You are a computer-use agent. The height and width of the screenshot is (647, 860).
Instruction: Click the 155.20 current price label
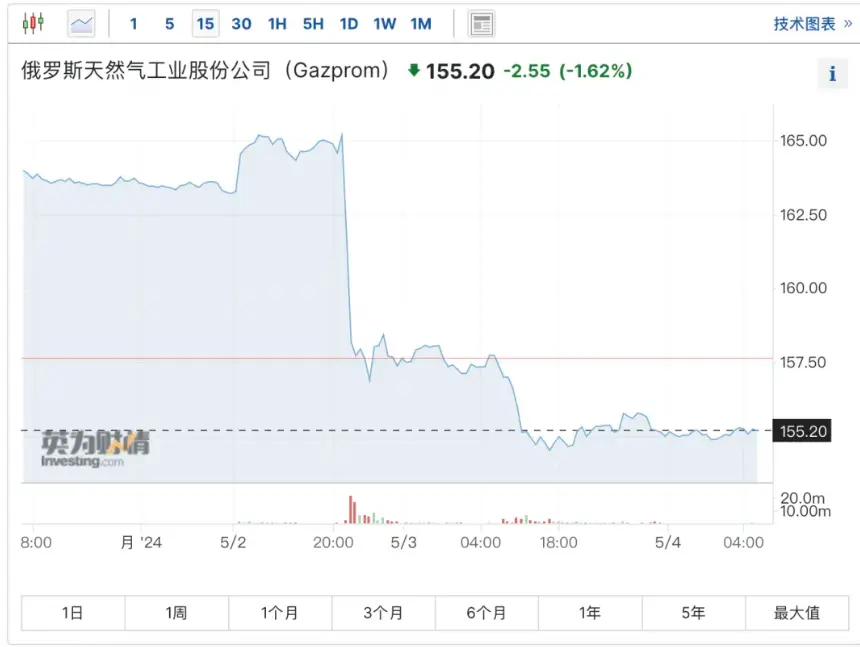pyautogui.click(x=803, y=431)
